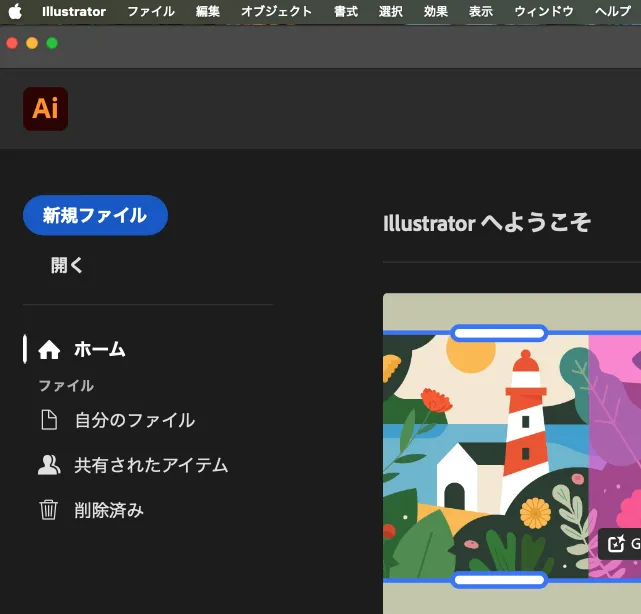Click the Ai logo icon
The height and width of the screenshot is (614, 641).
45,109
